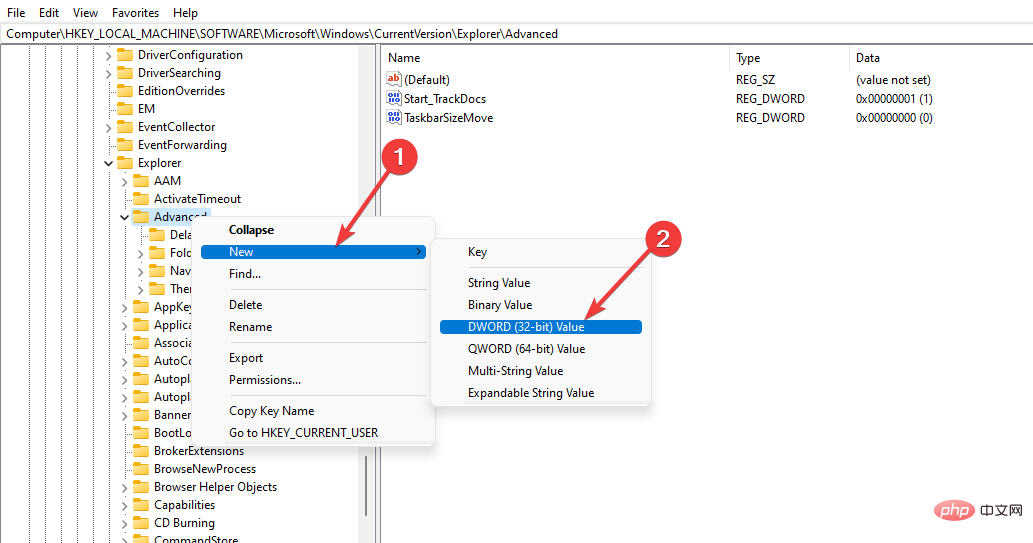
Task: Open the Help menu
Action: (x=185, y=13)
